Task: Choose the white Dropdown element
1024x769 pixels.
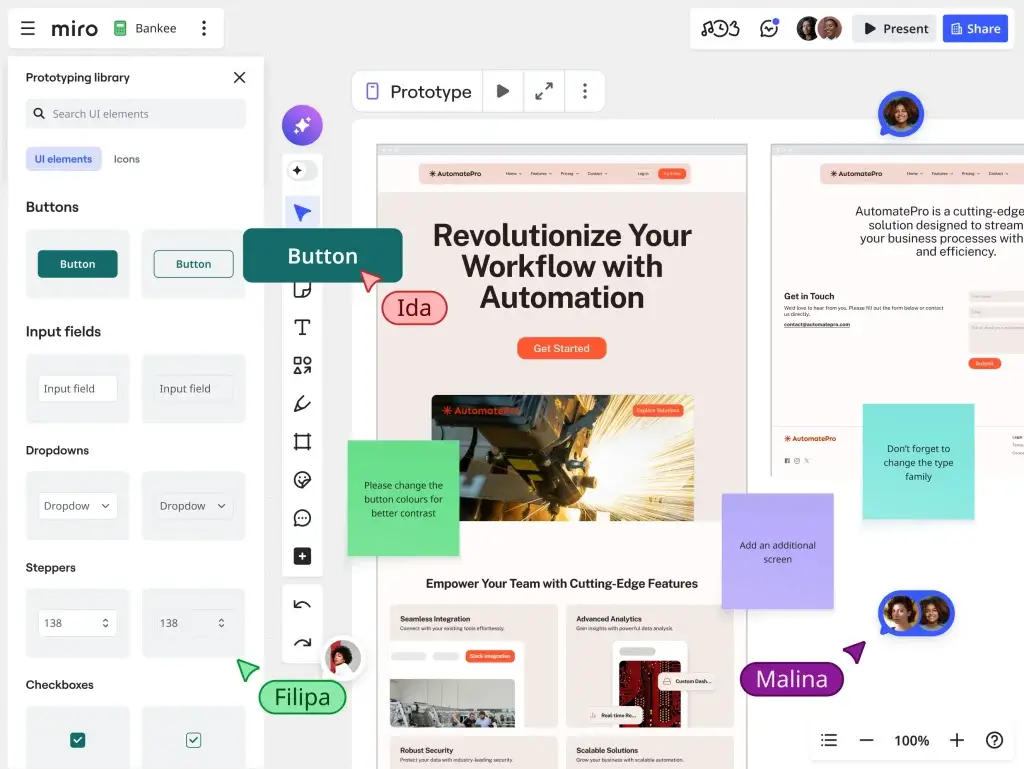Action: pyautogui.click(x=78, y=506)
